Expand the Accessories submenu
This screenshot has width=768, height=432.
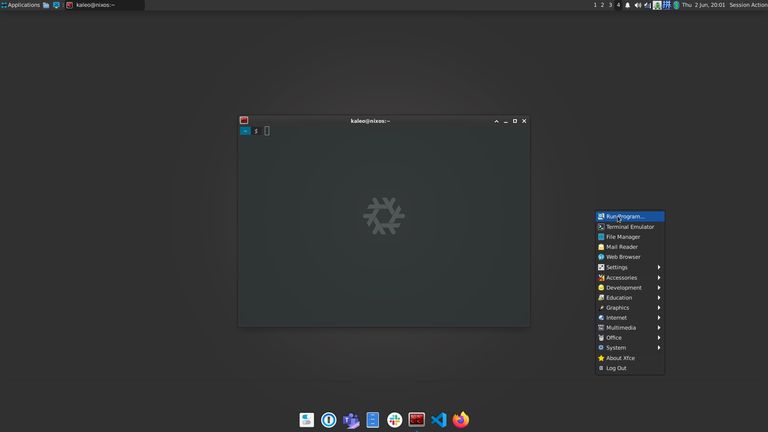[630, 278]
